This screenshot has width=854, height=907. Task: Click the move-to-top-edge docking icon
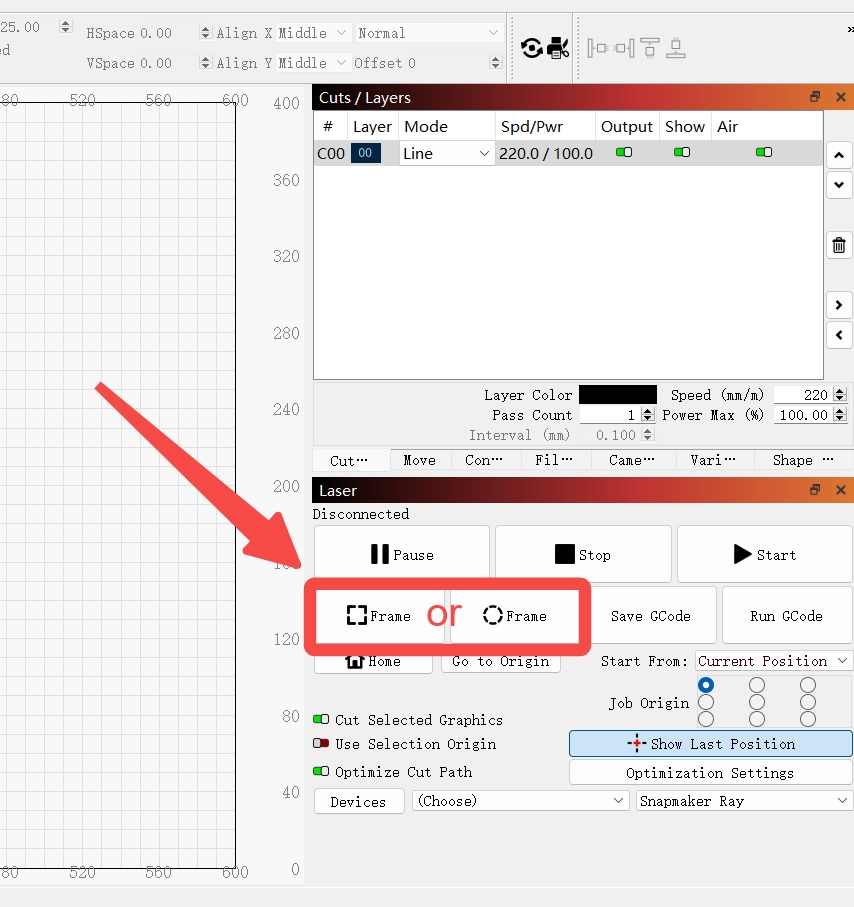point(650,48)
